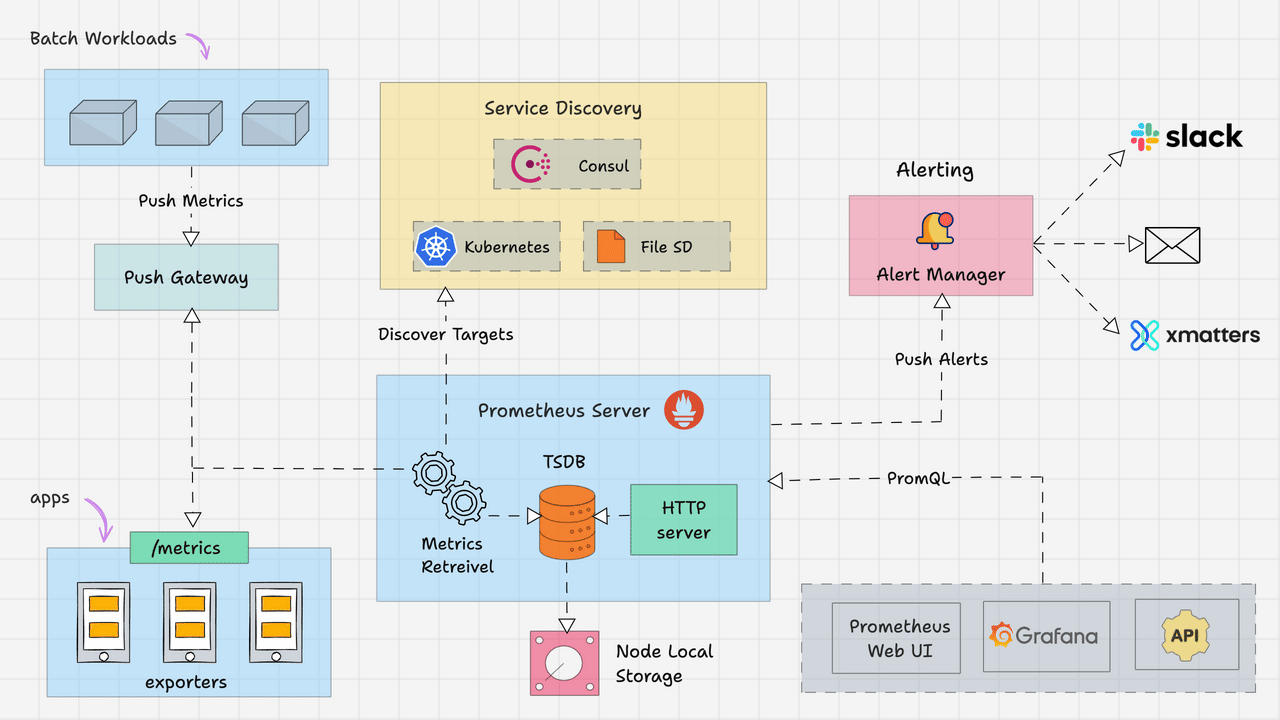This screenshot has height=720, width=1280.
Task: Click the HTTP server block
Action: [x=684, y=519]
